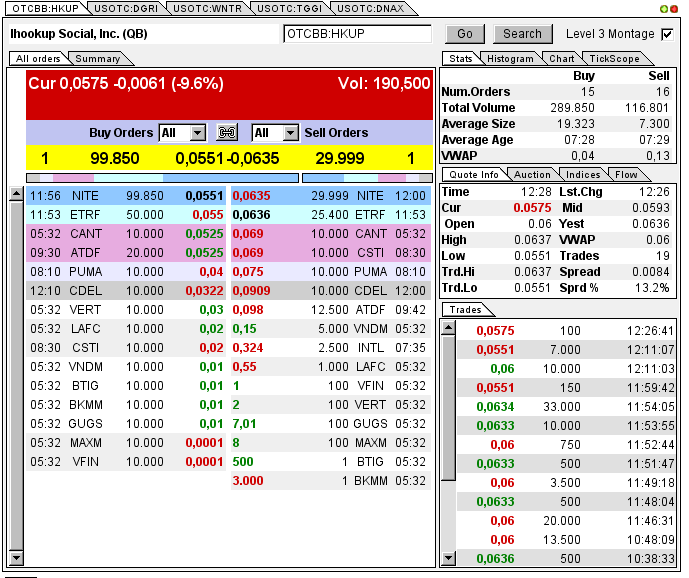Switch to the USOTC:DGRI symbol tab
689x578 pixels.
pyautogui.click(x=124, y=8)
